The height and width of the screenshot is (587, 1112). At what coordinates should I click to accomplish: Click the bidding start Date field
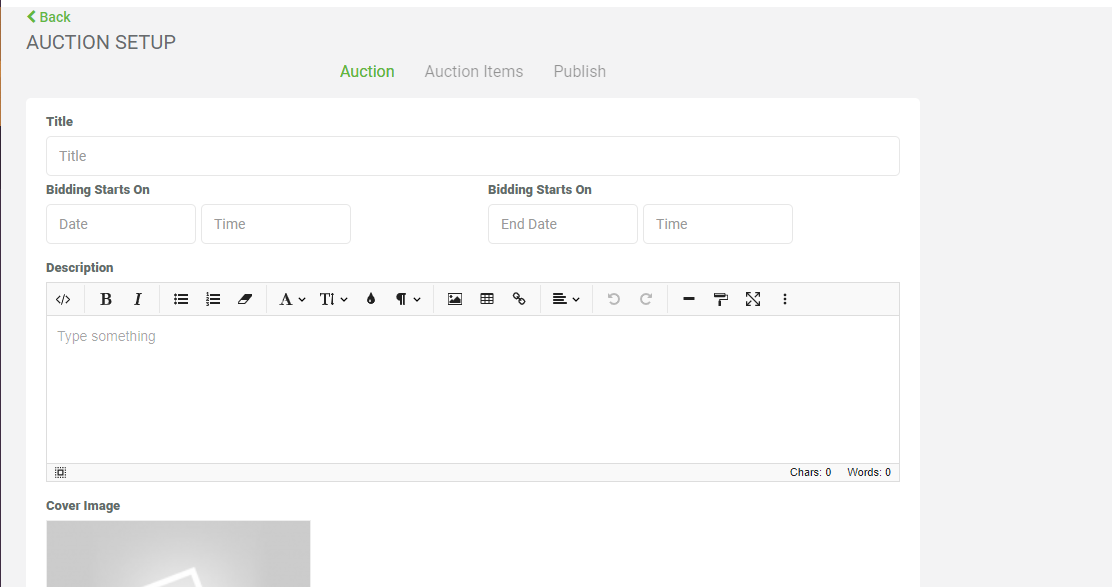[121, 224]
